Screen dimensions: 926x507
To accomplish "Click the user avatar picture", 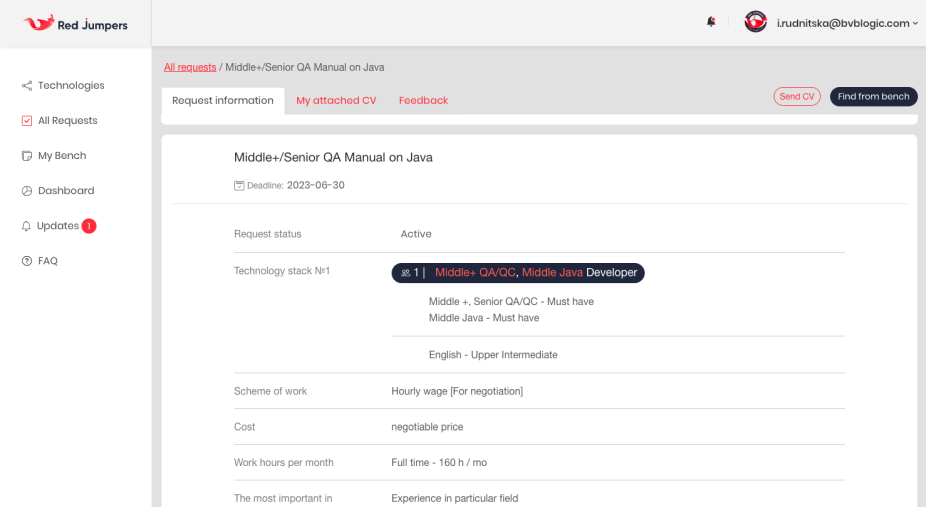I will [x=756, y=22].
